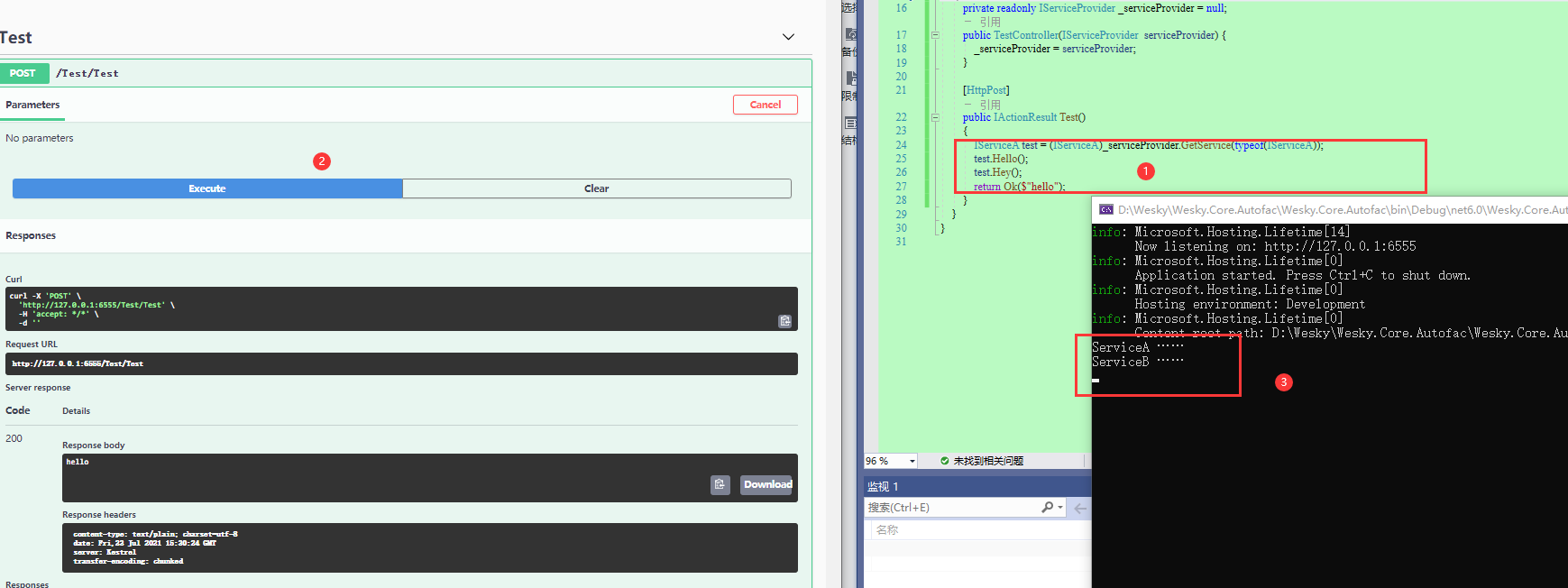
Task: Collapse the TestController constructor code block
Action: 935,35
